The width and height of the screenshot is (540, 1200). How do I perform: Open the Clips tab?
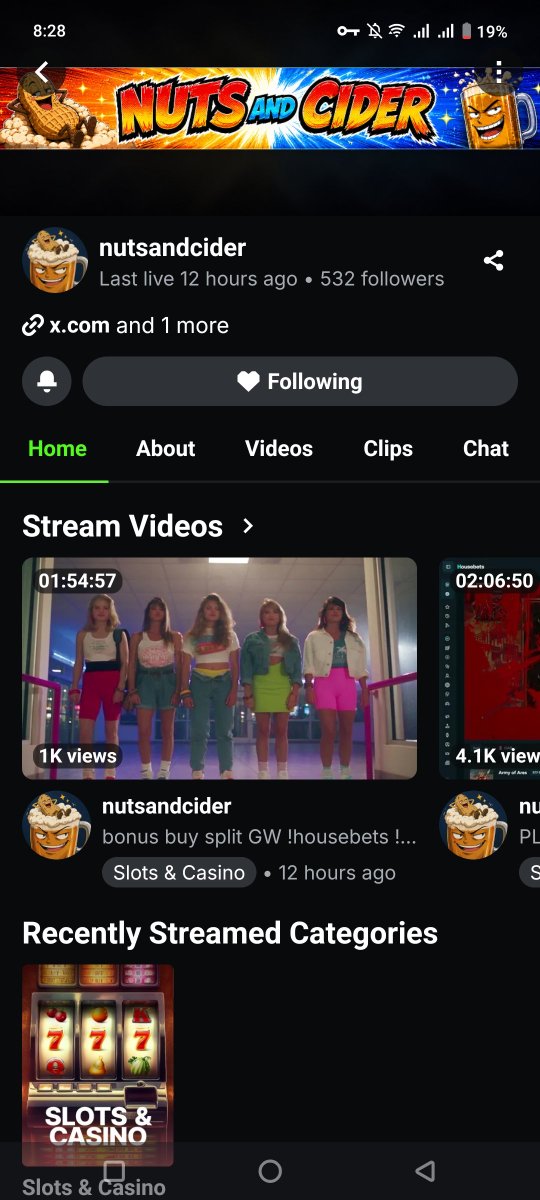388,448
